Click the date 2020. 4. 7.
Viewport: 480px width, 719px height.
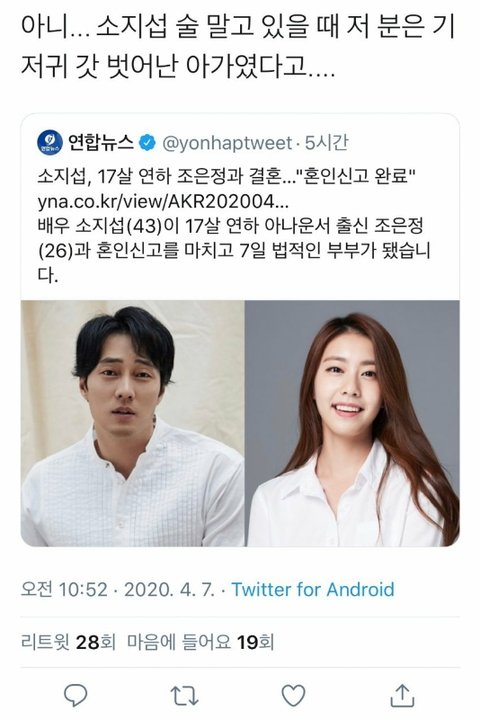[x=169, y=589]
